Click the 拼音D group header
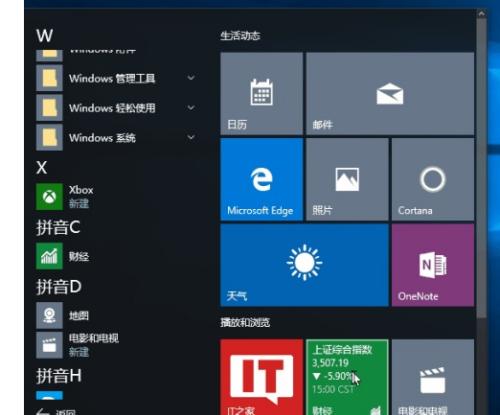500x415 pixels. pos(59,286)
